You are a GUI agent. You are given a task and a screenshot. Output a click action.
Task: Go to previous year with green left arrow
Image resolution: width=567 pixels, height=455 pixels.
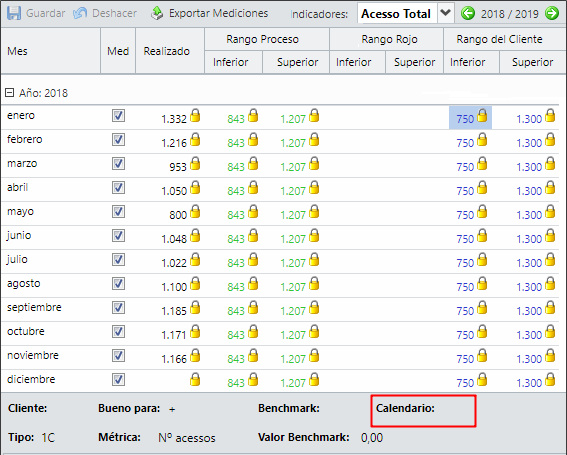click(468, 13)
